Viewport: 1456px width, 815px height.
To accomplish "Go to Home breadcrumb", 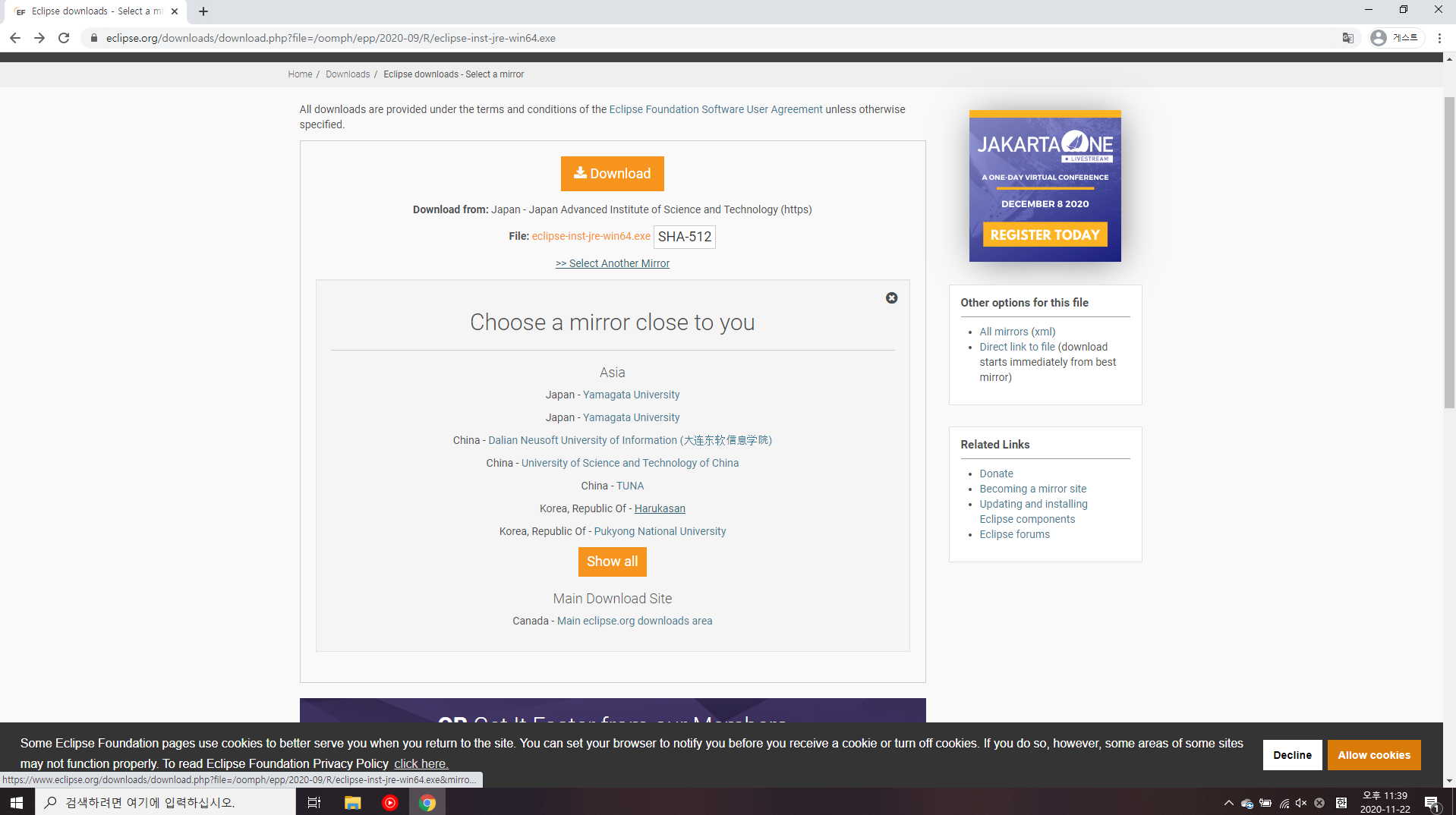I will [x=300, y=74].
